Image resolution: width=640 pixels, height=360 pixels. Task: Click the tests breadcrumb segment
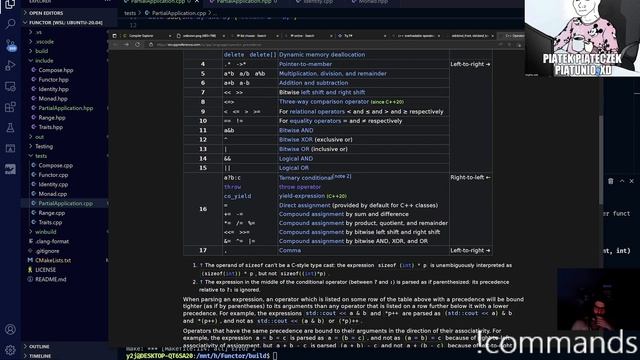coord(130,13)
